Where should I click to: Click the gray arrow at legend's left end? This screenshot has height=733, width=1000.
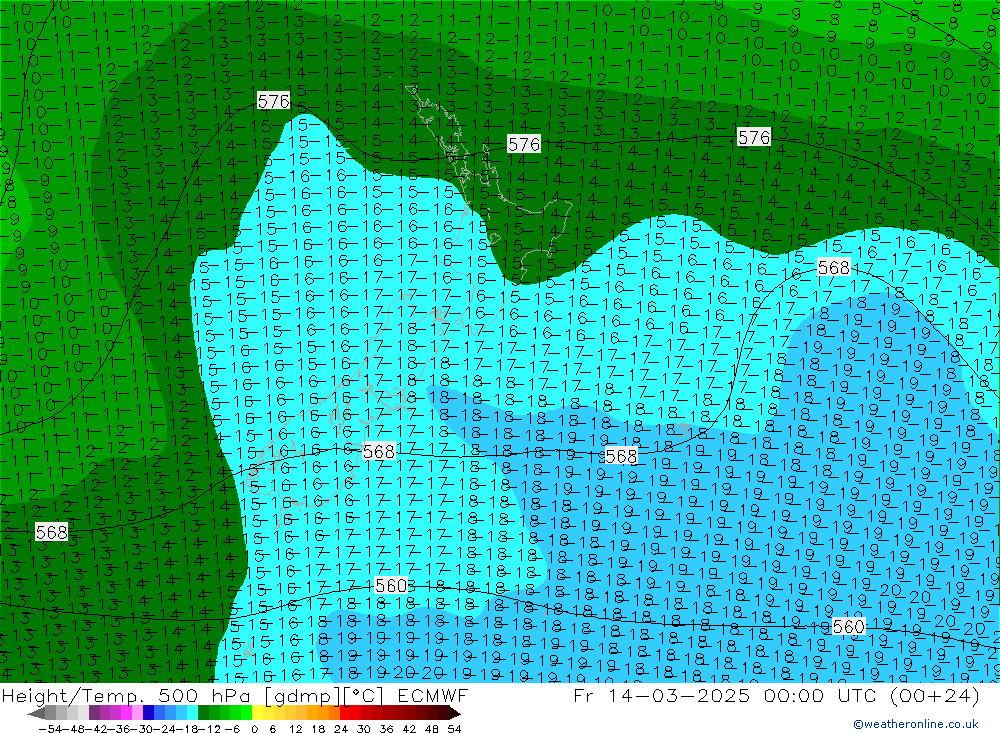point(36,714)
